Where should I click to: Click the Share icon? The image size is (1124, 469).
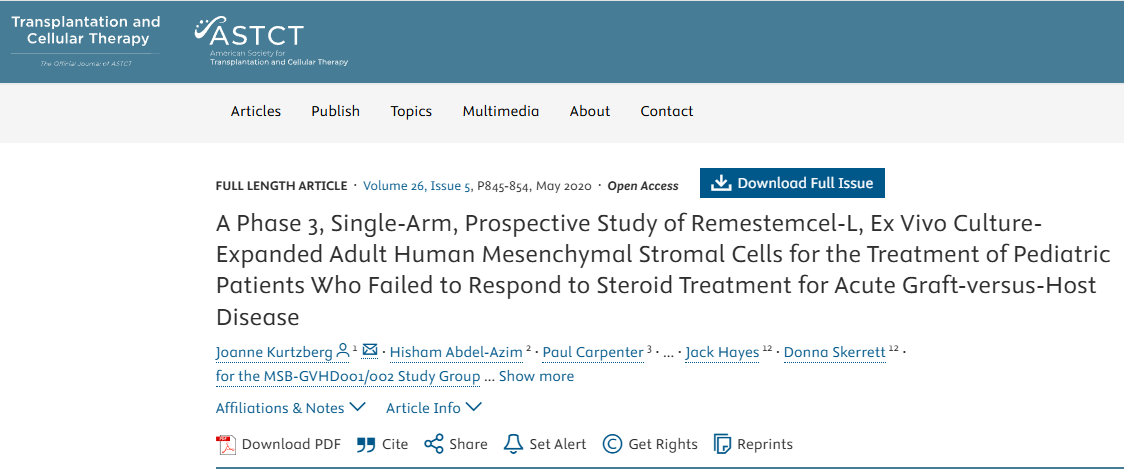433,445
